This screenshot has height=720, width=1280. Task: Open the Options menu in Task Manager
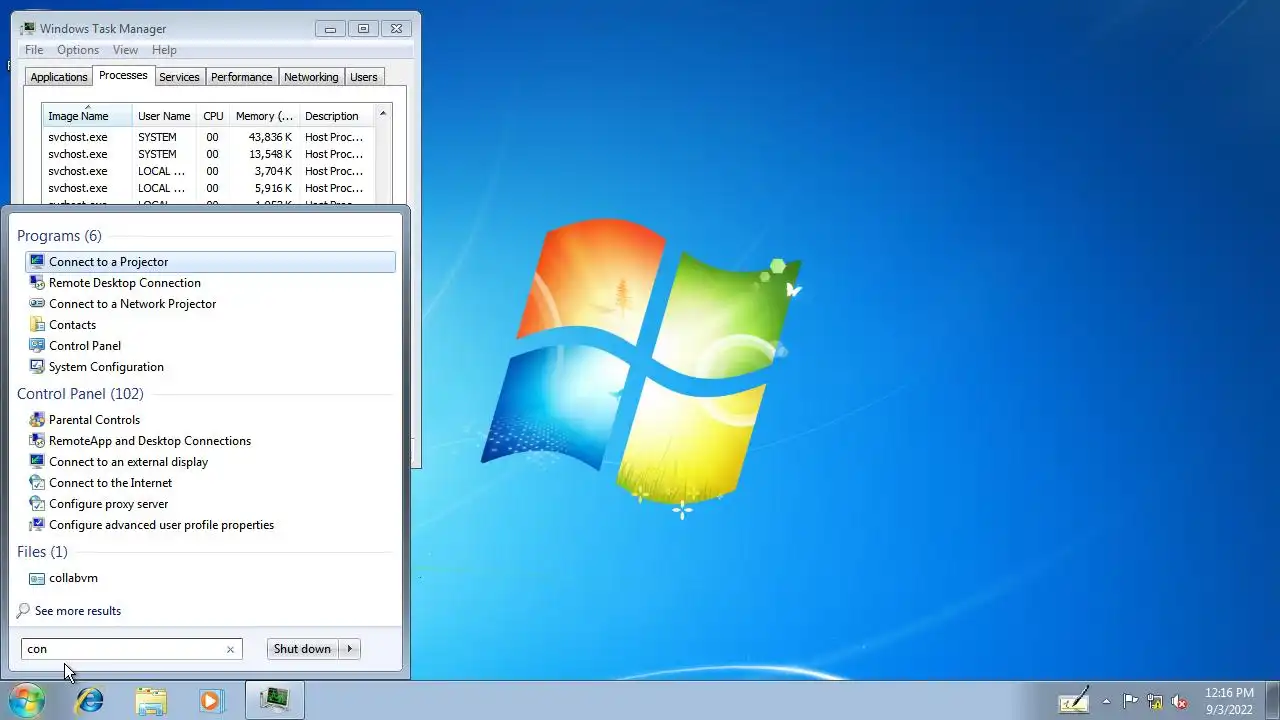point(78,50)
